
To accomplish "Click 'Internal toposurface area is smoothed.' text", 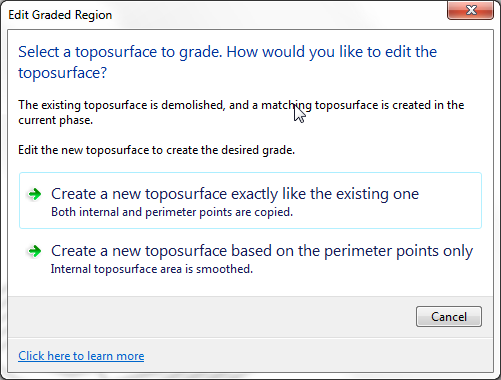I will pos(152,269).
